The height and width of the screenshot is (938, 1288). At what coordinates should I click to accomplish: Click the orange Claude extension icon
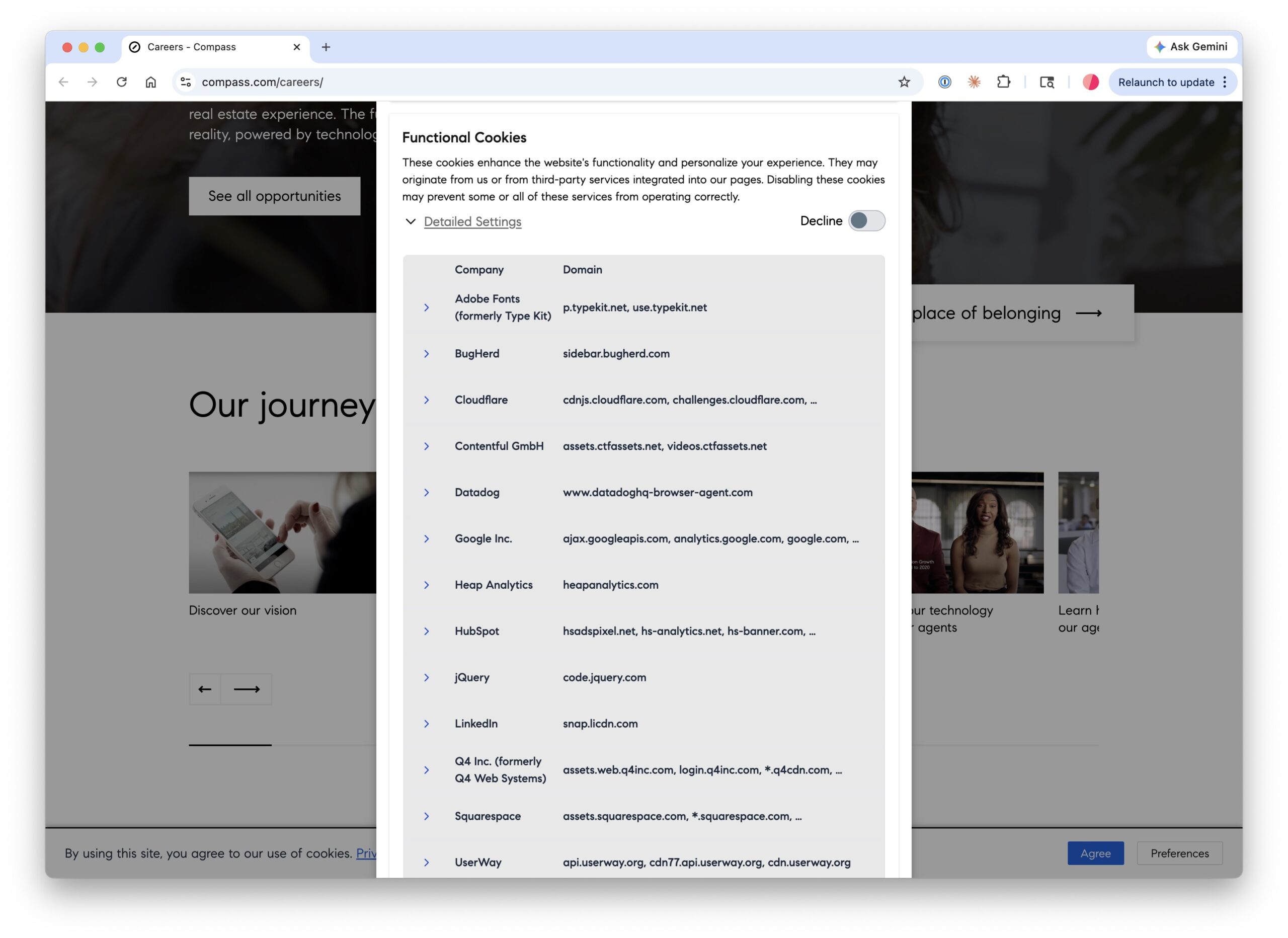(x=974, y=82)
